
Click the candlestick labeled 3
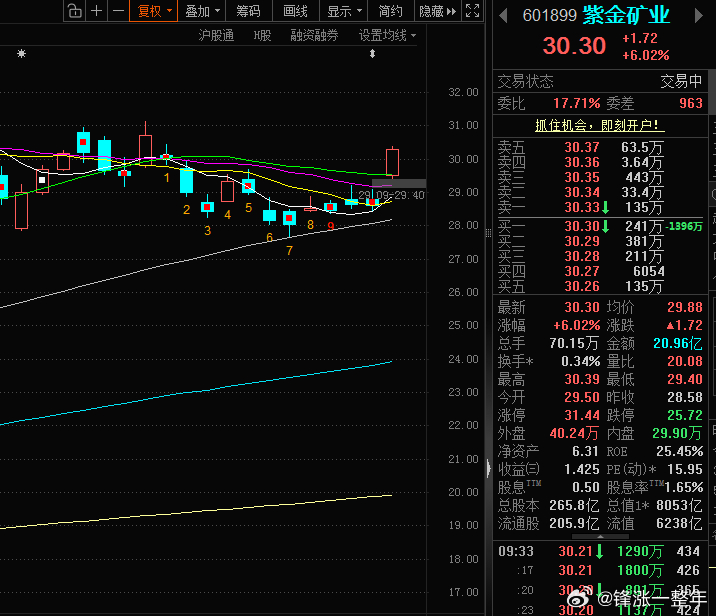pos(207,207)
